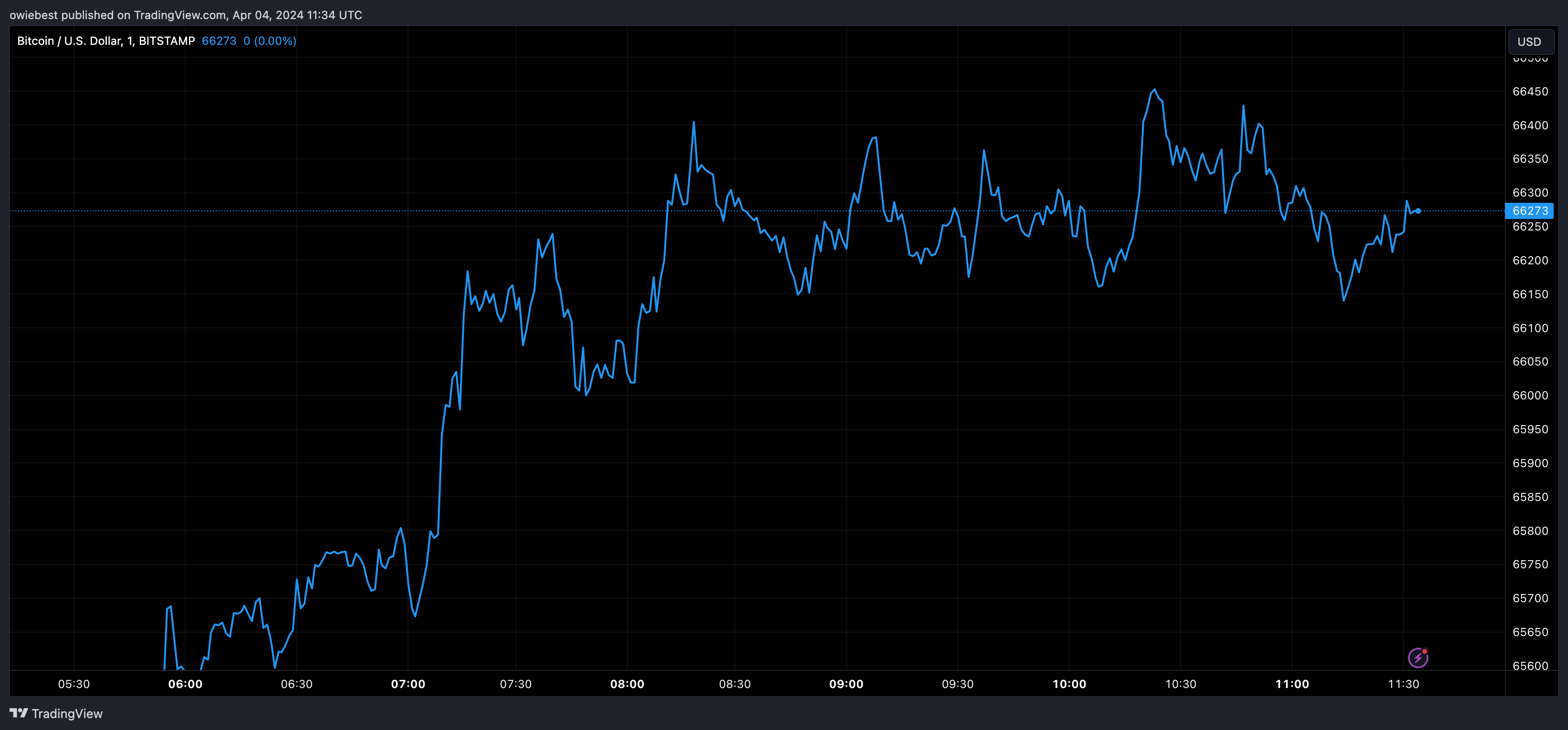Click the 09:00 time axis label
1568x730 pixels.
pyautogui.click(x=846, y=684)
